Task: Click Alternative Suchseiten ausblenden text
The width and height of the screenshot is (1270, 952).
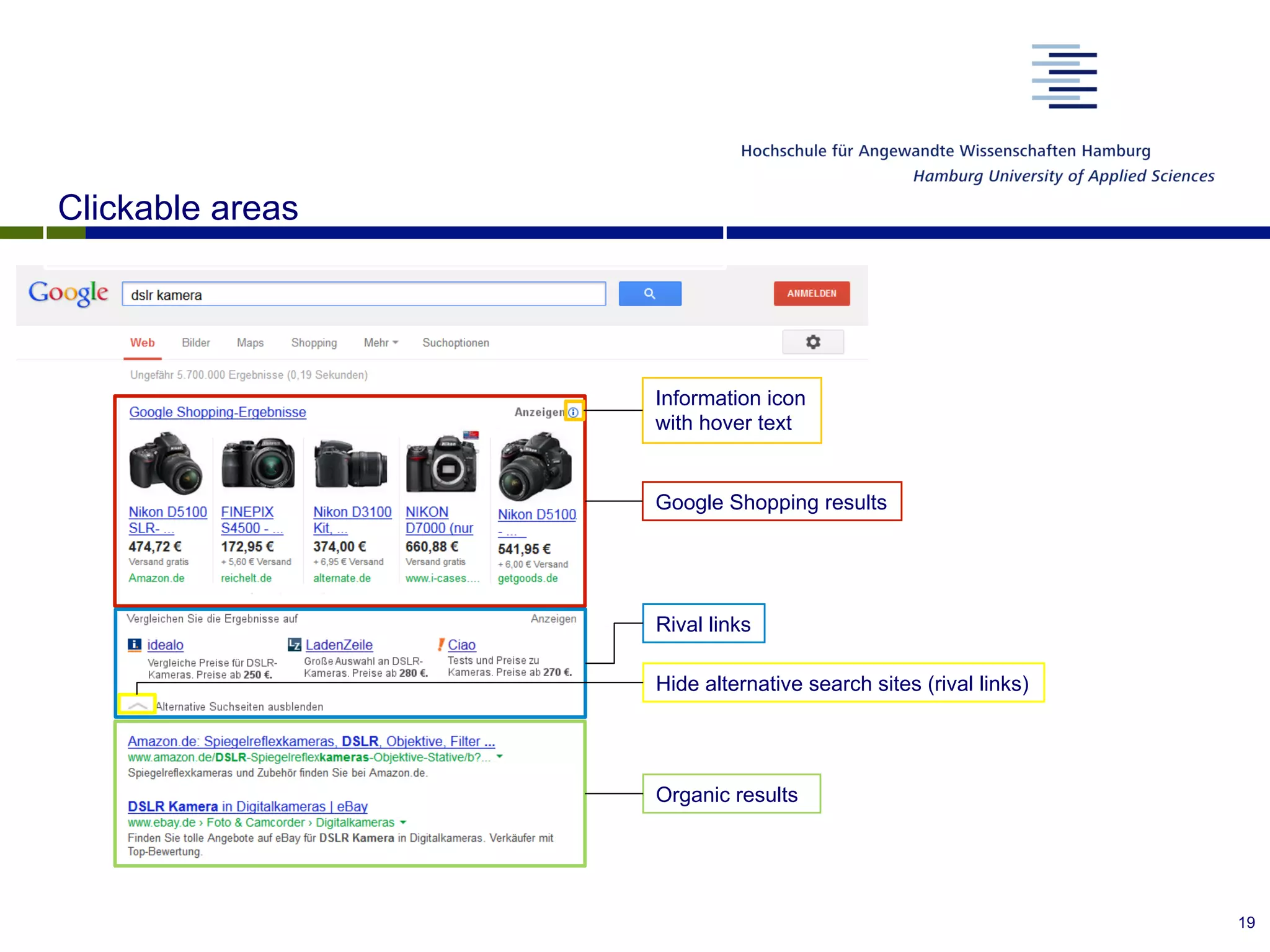Action: tap(239, 707)
